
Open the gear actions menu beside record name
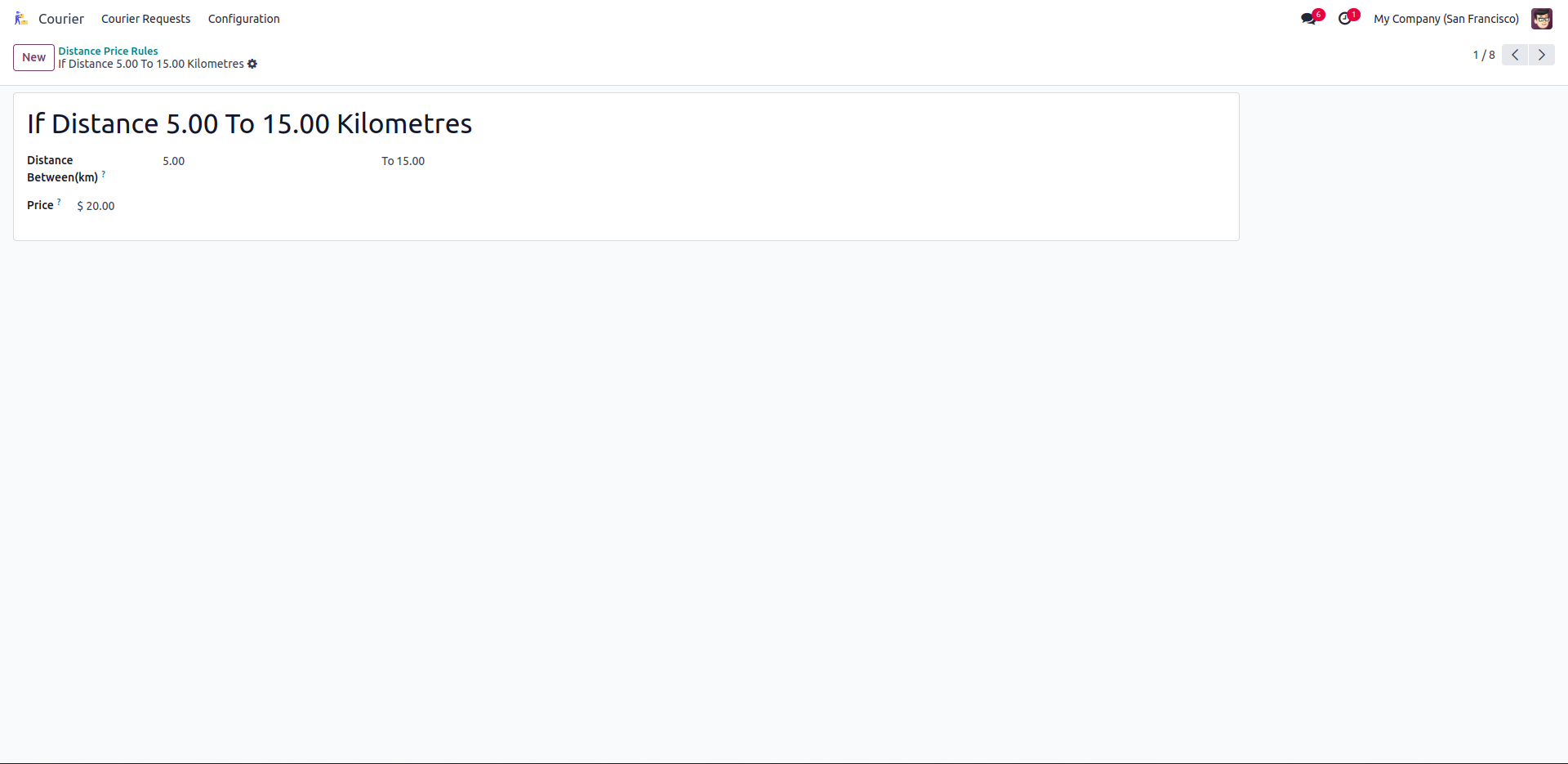[252, 64]
